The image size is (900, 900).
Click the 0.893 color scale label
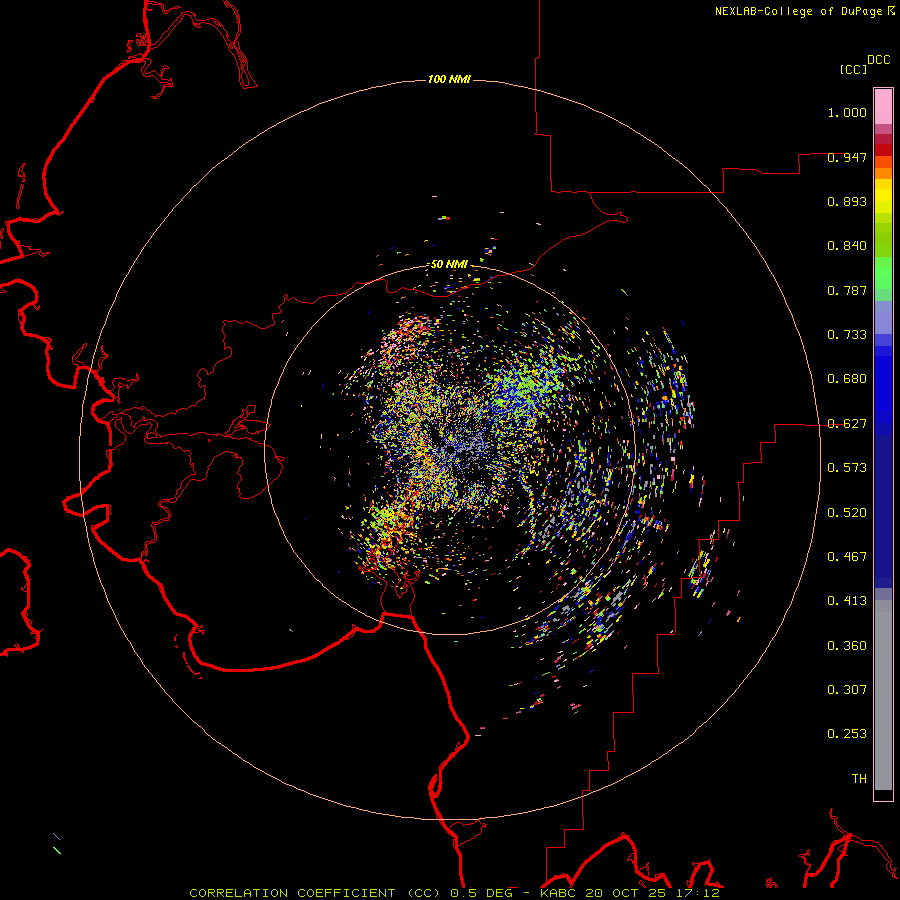pos(847,201)
